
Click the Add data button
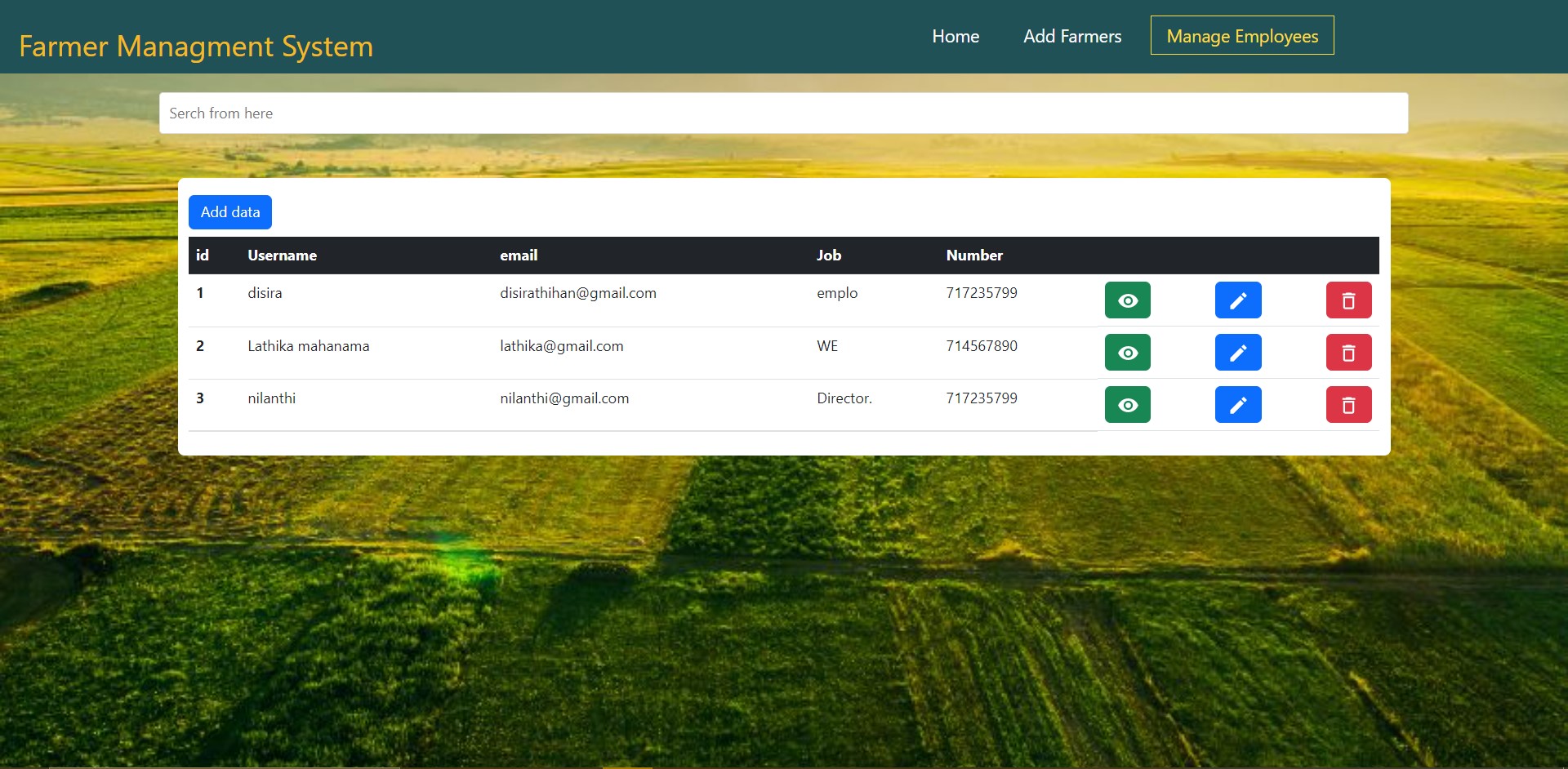tap(229, 211)
